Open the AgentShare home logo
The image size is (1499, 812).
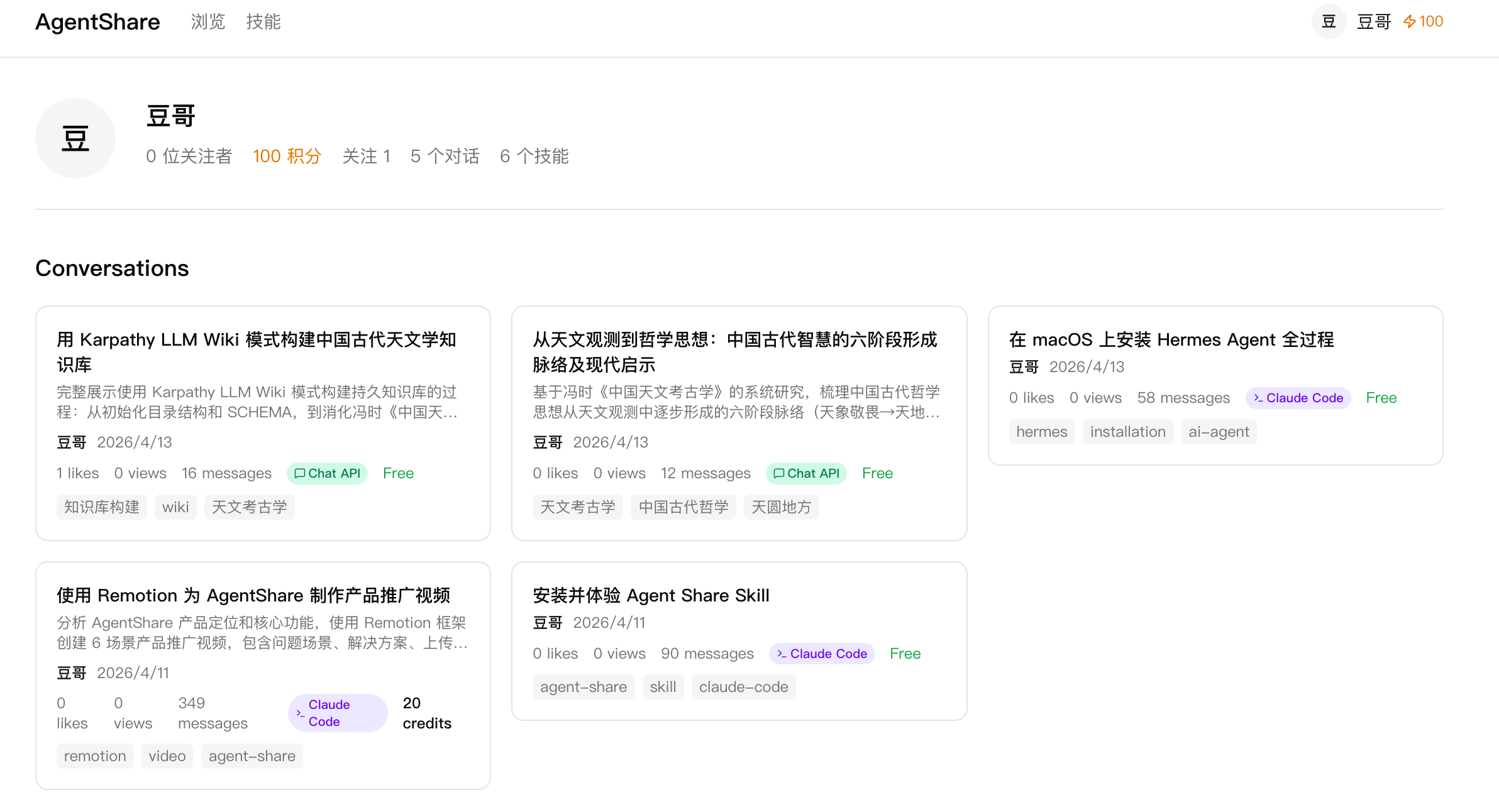(x=97, y=22)
